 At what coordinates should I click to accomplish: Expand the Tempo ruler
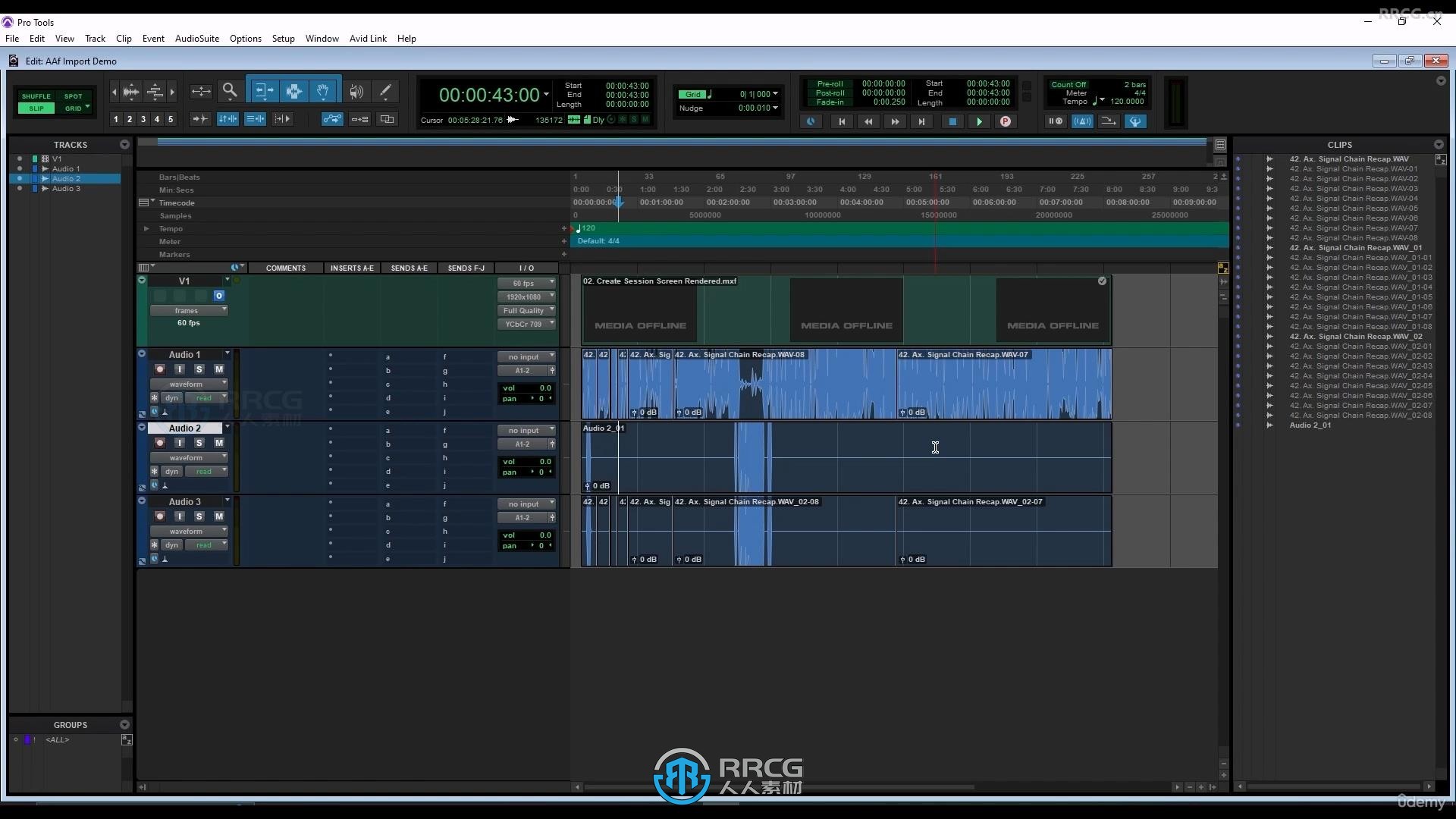pos(146,228)
